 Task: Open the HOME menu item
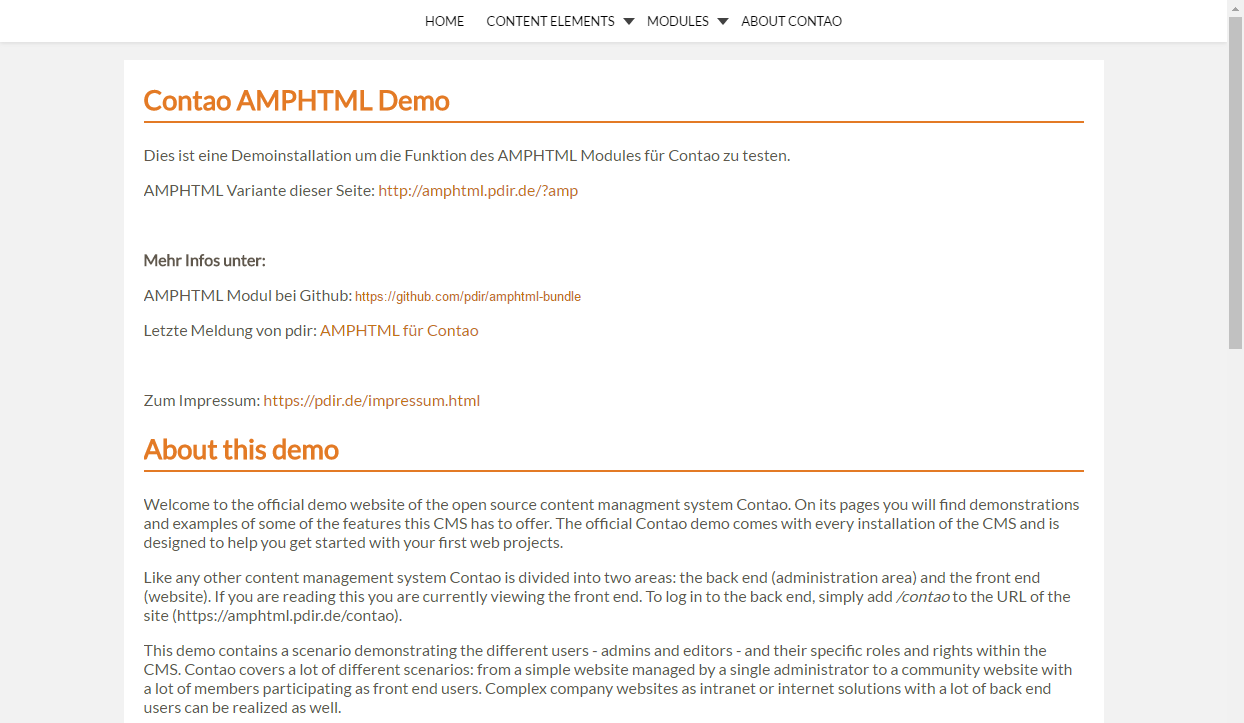pyautogui.click(x=444, y=21)
